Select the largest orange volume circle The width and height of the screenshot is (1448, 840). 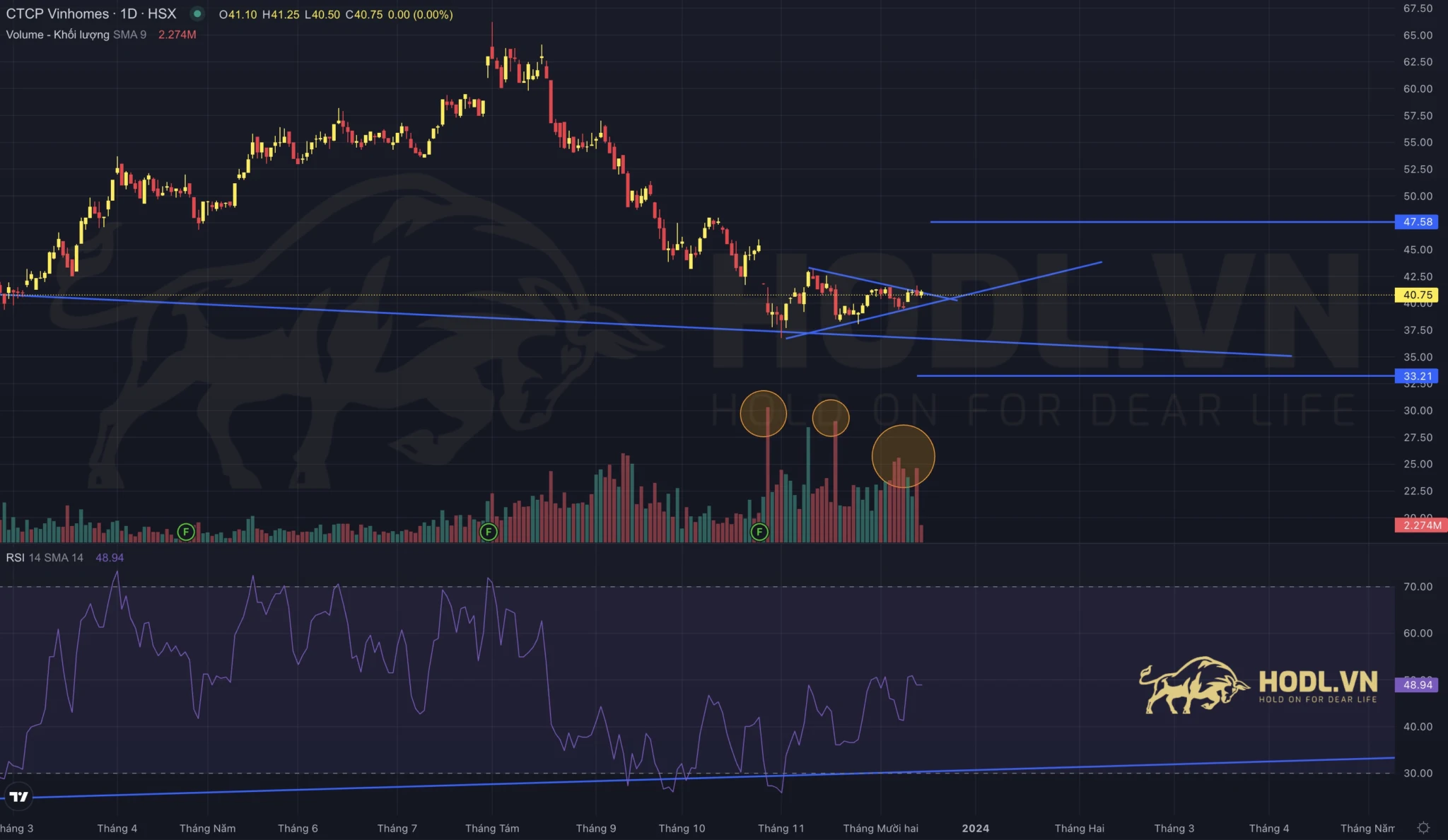click(903, 457)
